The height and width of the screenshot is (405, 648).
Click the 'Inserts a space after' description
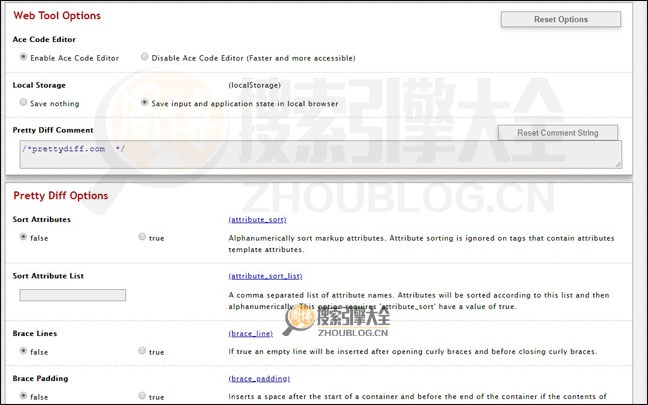click(417, 397)
